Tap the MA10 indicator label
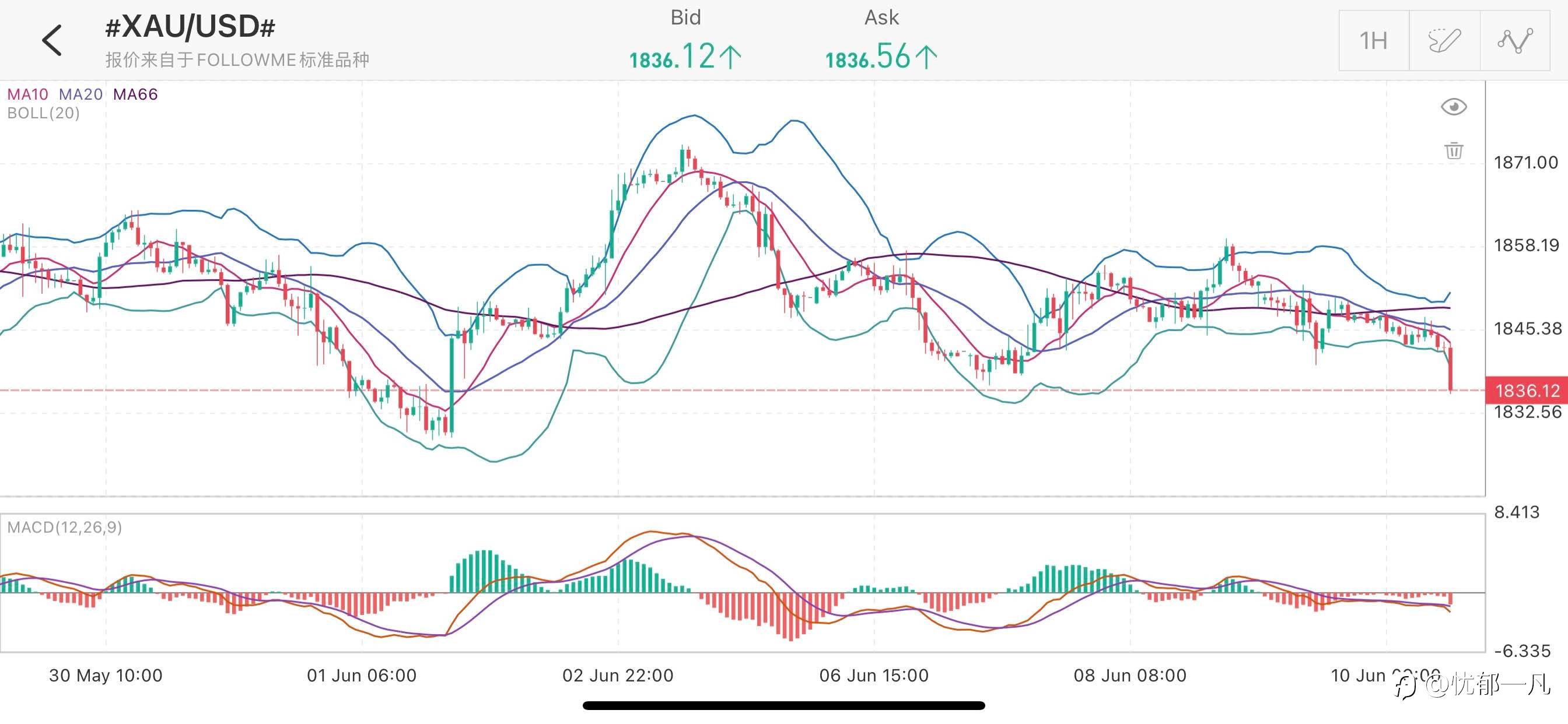The image size is (1568, 724). (27, 94)
